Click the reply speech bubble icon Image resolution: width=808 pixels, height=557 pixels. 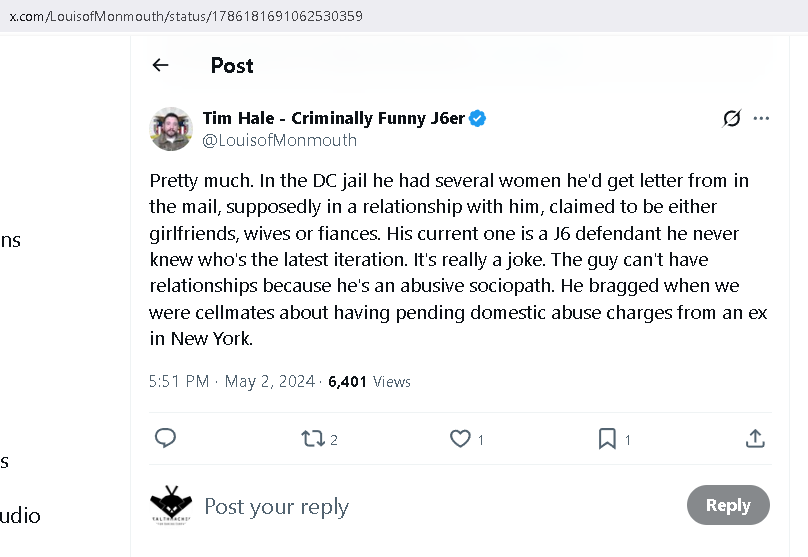pos(166,438)
